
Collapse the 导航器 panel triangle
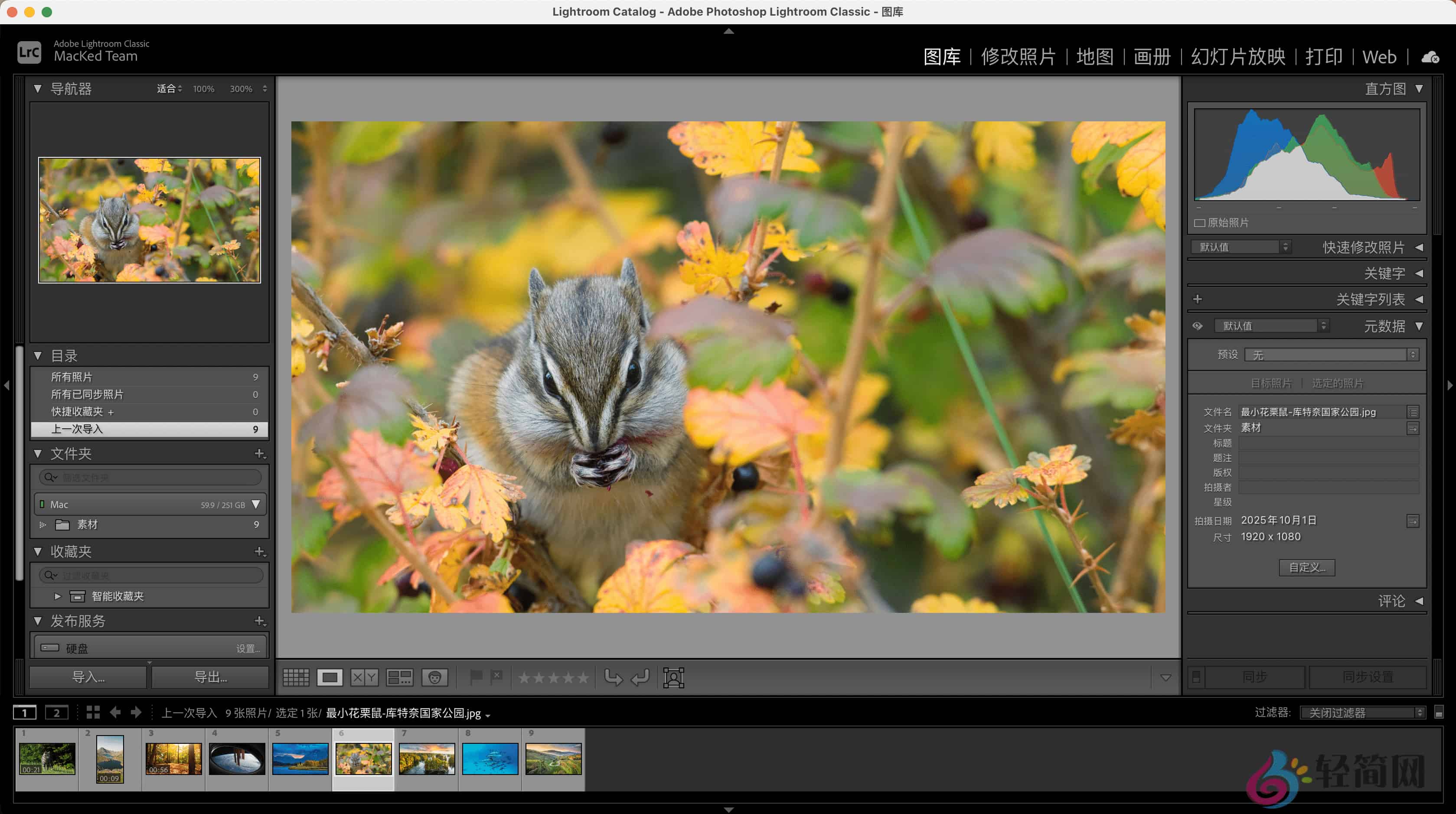37,89
